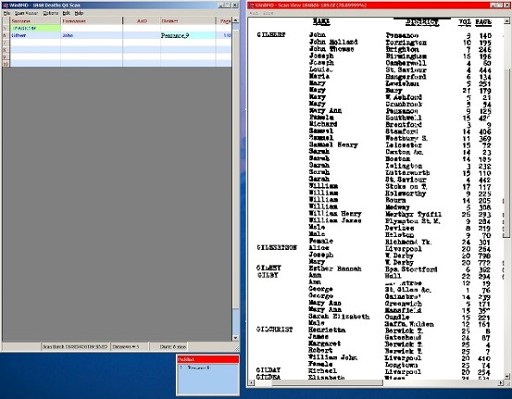This screenshot has height=399, width=512.
Task: Open the Help menu
Action: coord(79,13)
